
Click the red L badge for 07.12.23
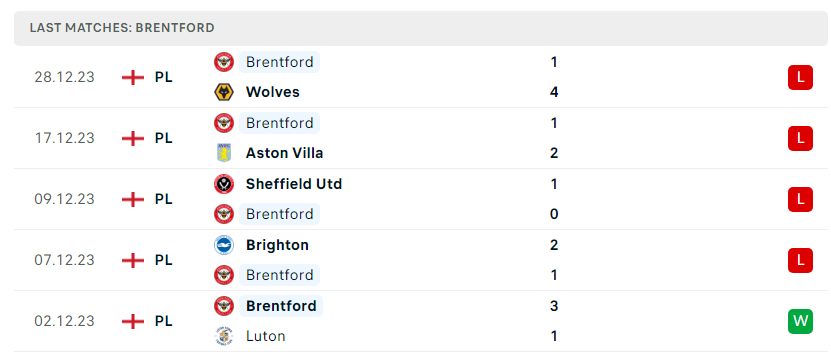[x=800, y=260]
